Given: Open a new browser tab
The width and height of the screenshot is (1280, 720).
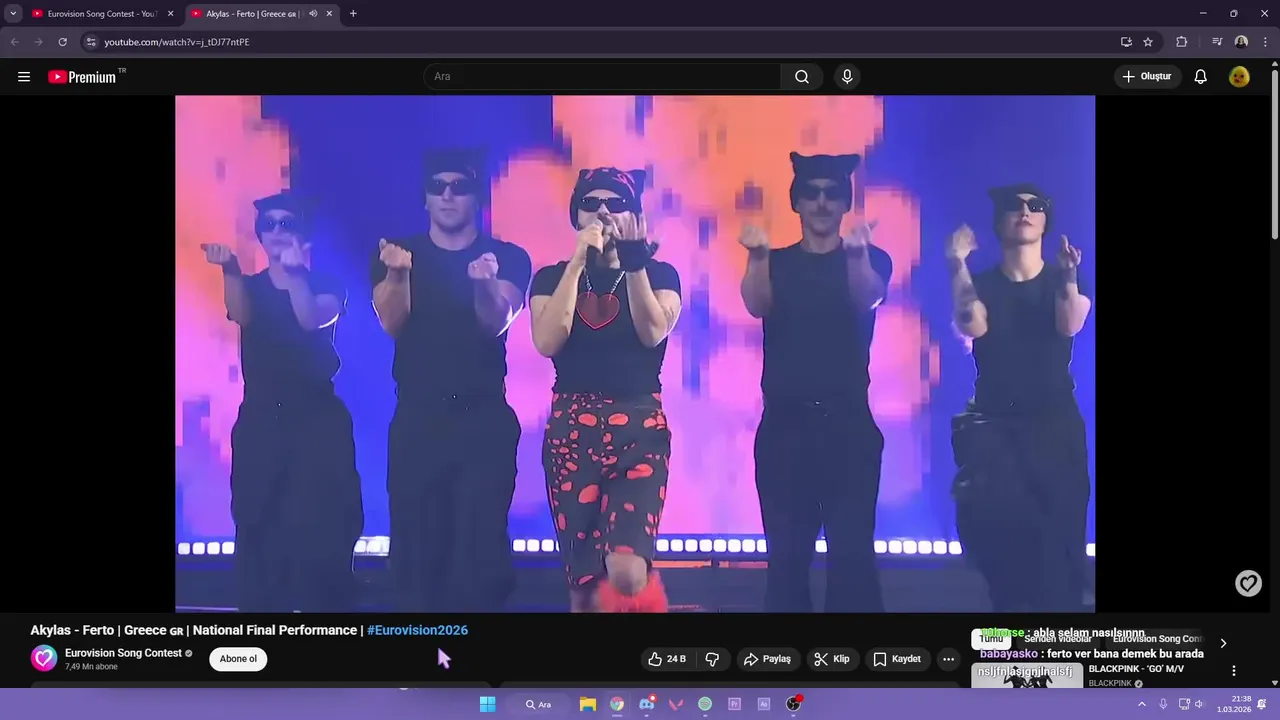Looking at the screenshot, I should (x=353, y=14).
